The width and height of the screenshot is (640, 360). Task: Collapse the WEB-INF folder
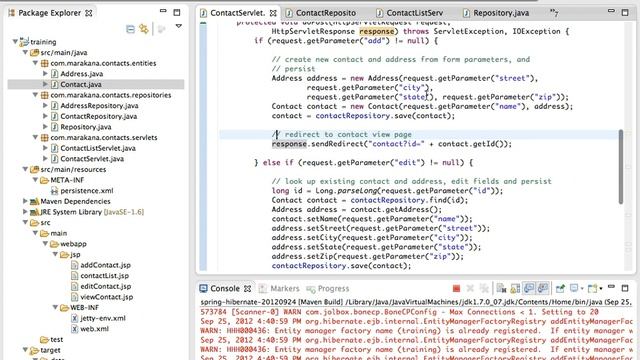[x=56, y=307]
